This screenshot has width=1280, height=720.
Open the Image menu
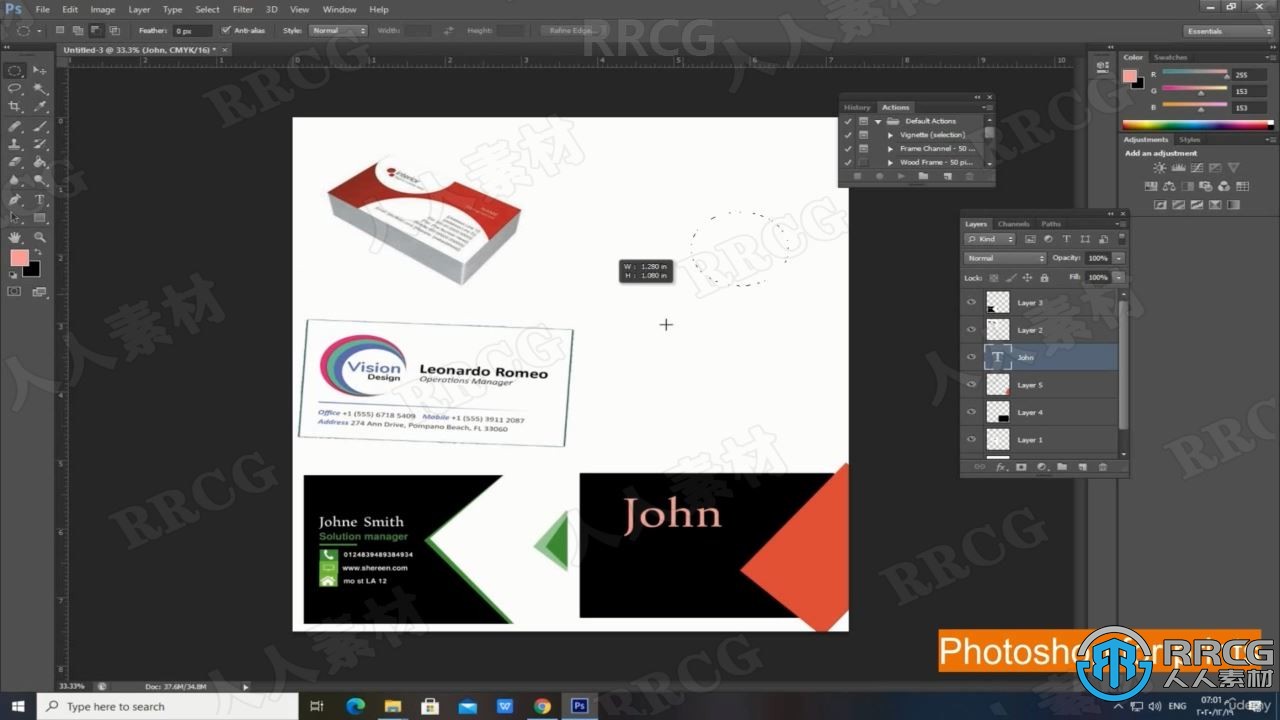[x=103, y=9]
